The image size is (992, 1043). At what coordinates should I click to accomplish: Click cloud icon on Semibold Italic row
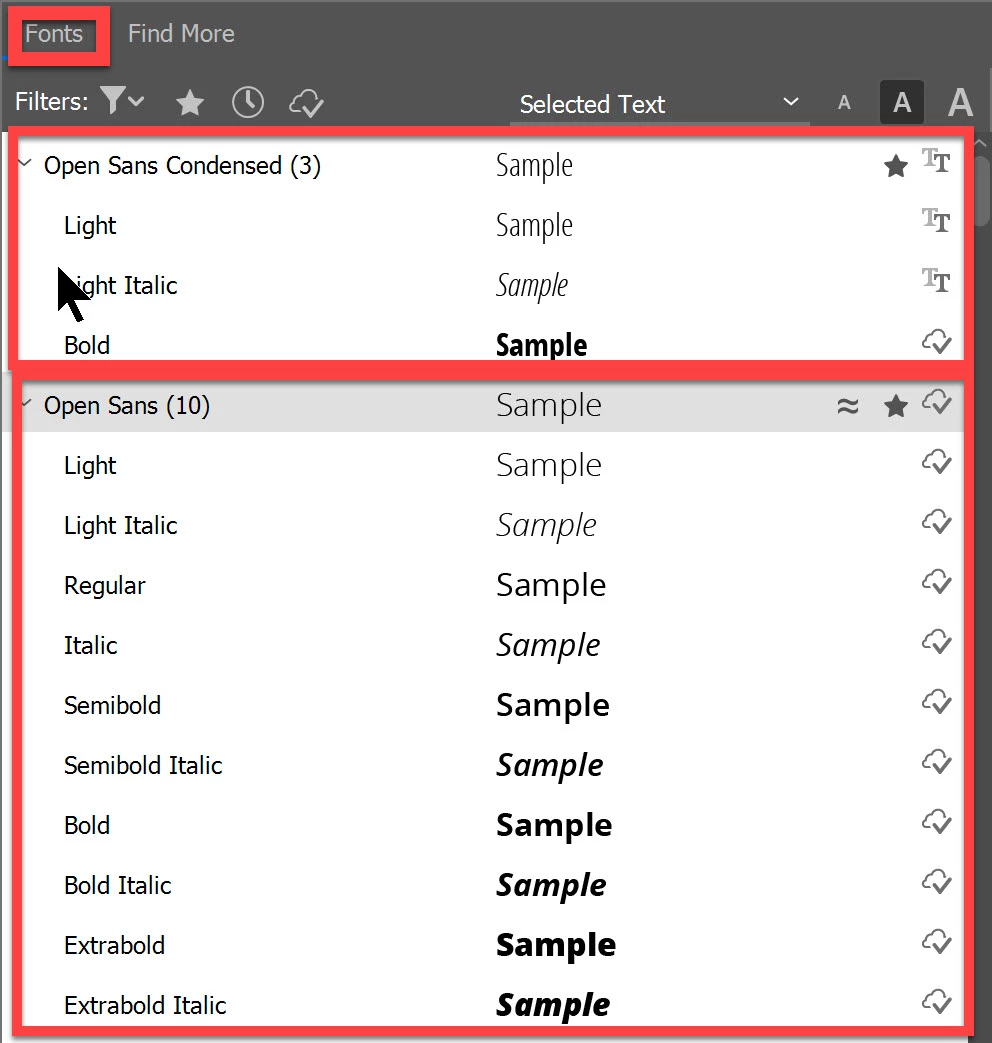[937, 761]
